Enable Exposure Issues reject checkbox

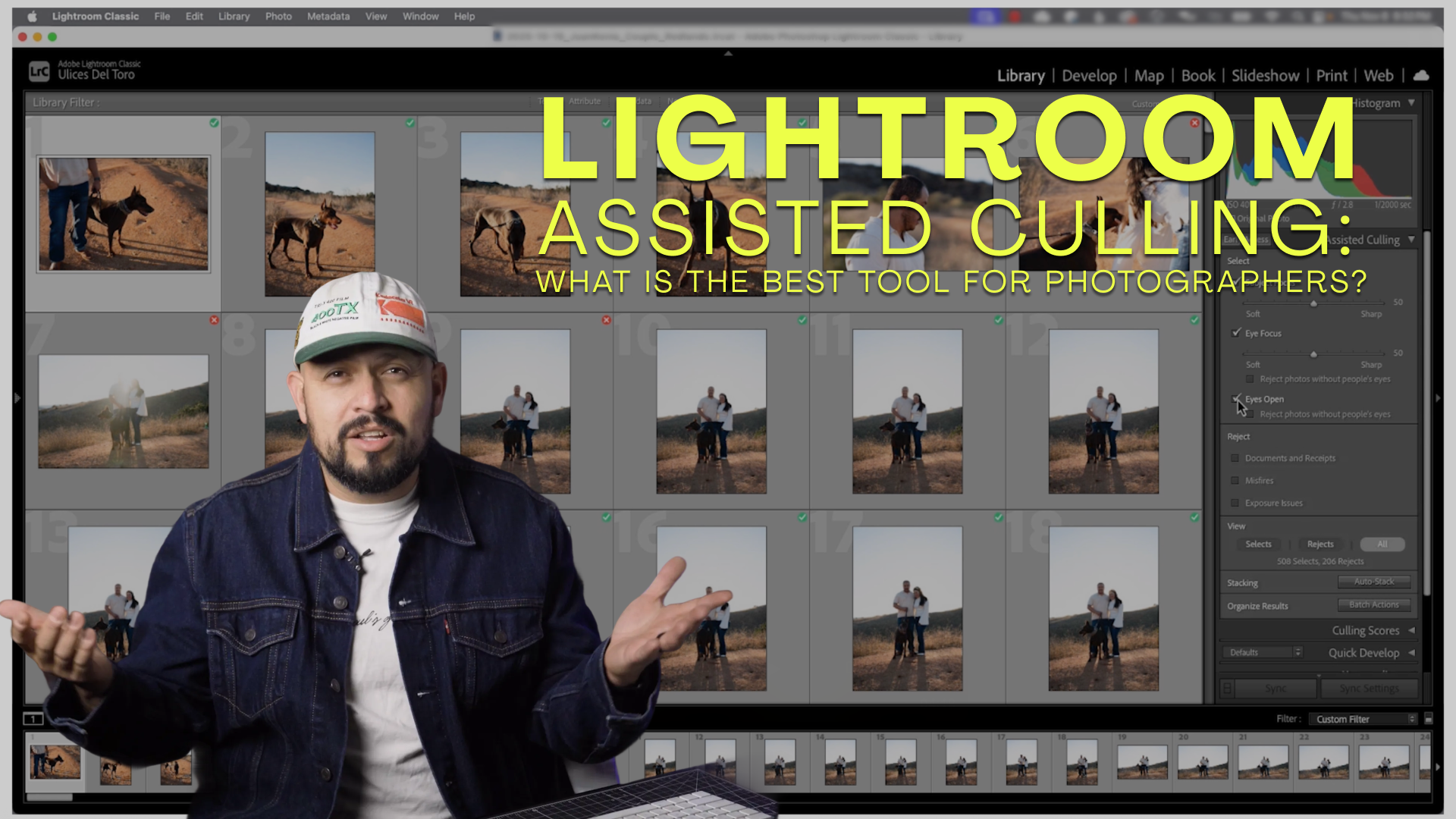tap(1235, 503)
